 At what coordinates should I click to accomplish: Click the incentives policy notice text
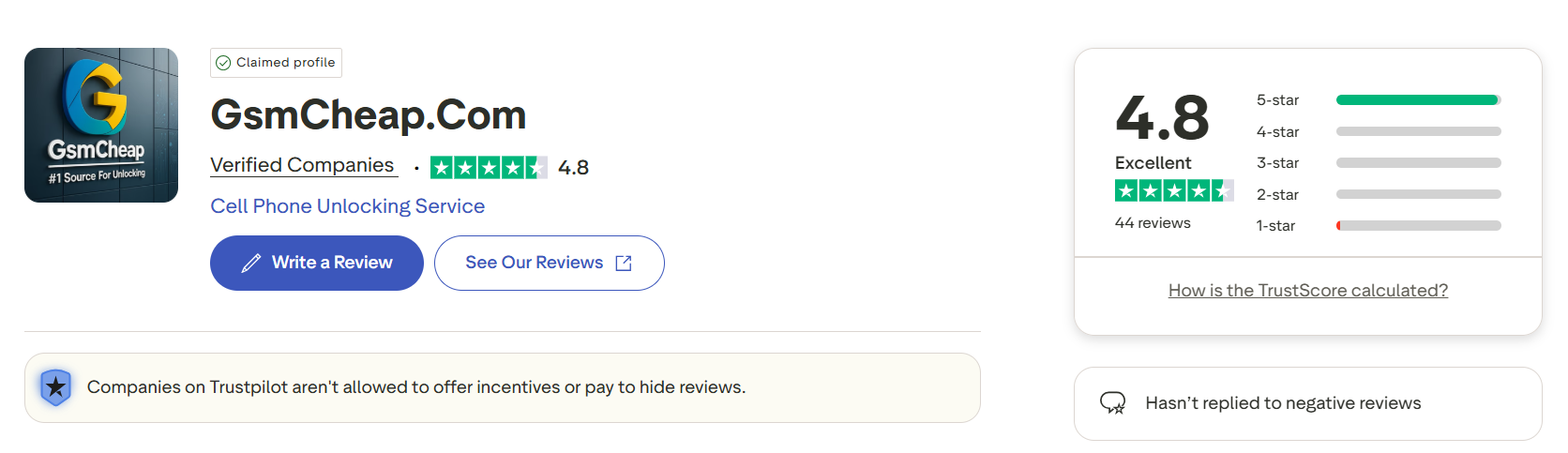coord(415,387)
